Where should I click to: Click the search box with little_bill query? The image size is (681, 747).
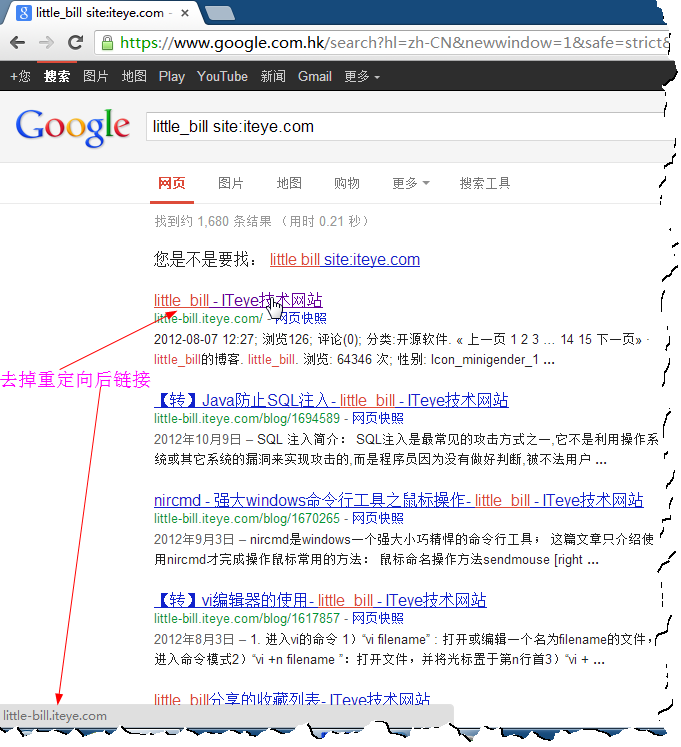point(410,127)
